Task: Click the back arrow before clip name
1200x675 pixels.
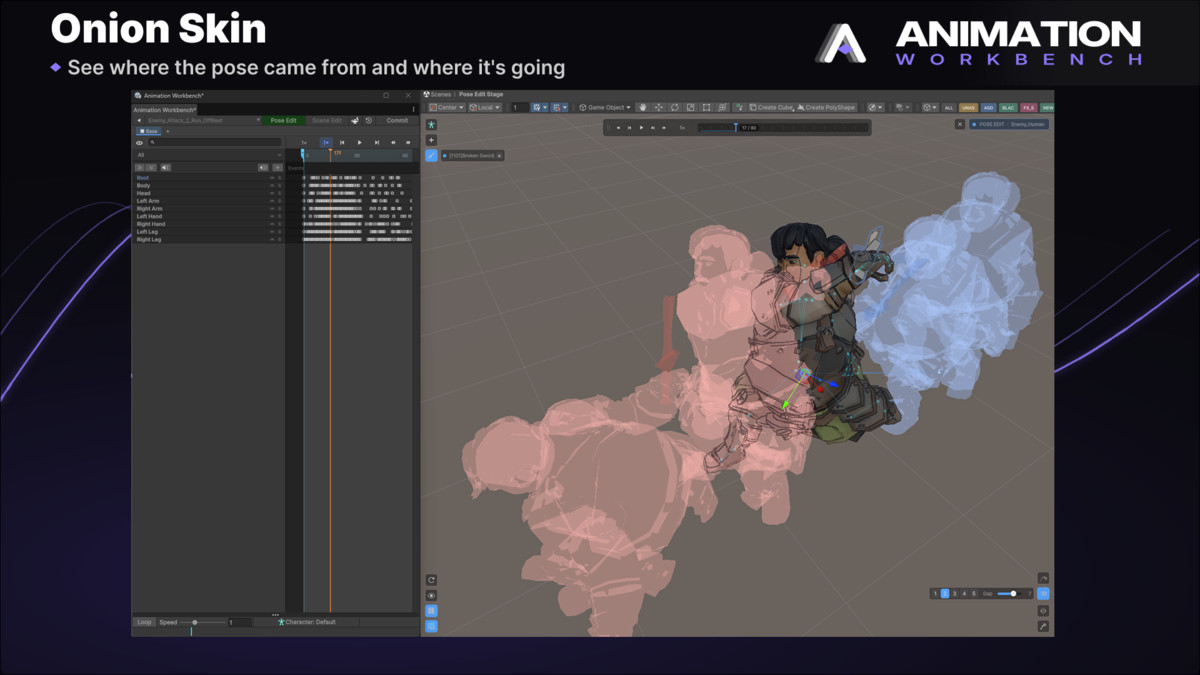Action: point(139,120)
